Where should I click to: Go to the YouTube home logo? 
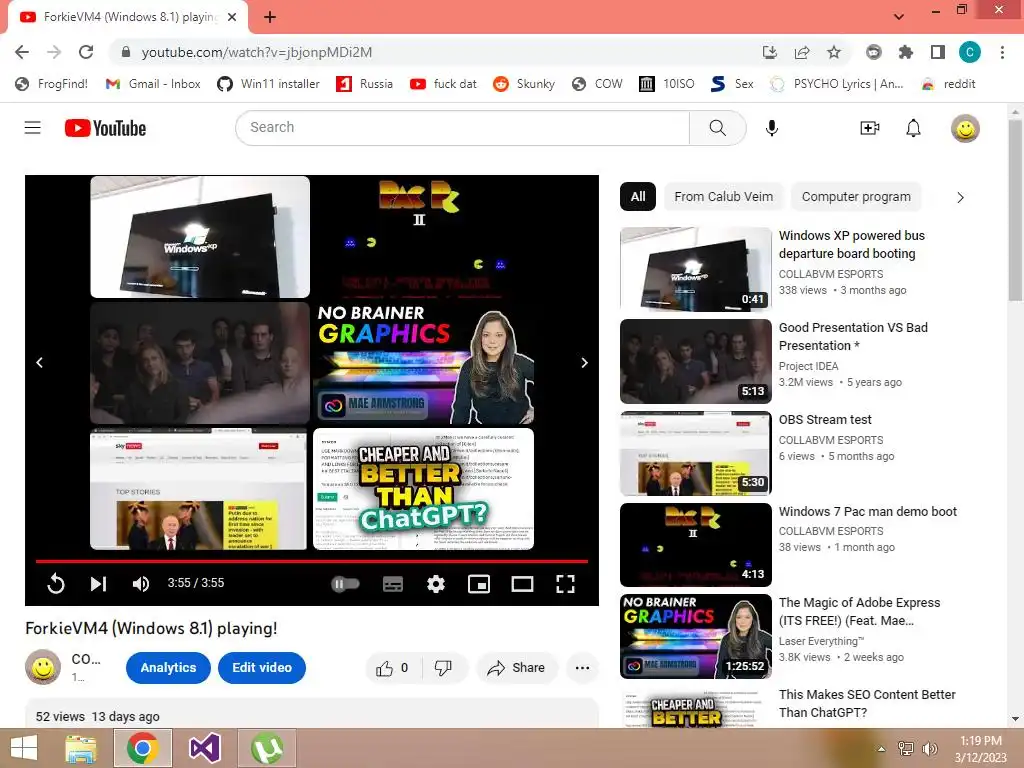point(105,128)
